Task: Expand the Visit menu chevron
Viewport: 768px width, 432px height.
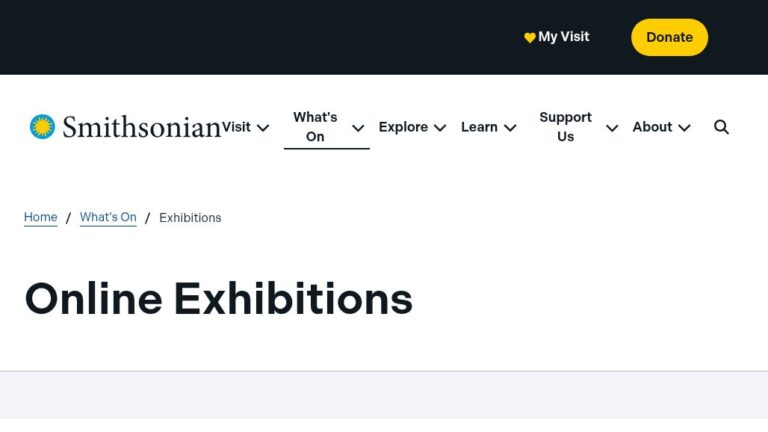Action: [x=263, y=128]
